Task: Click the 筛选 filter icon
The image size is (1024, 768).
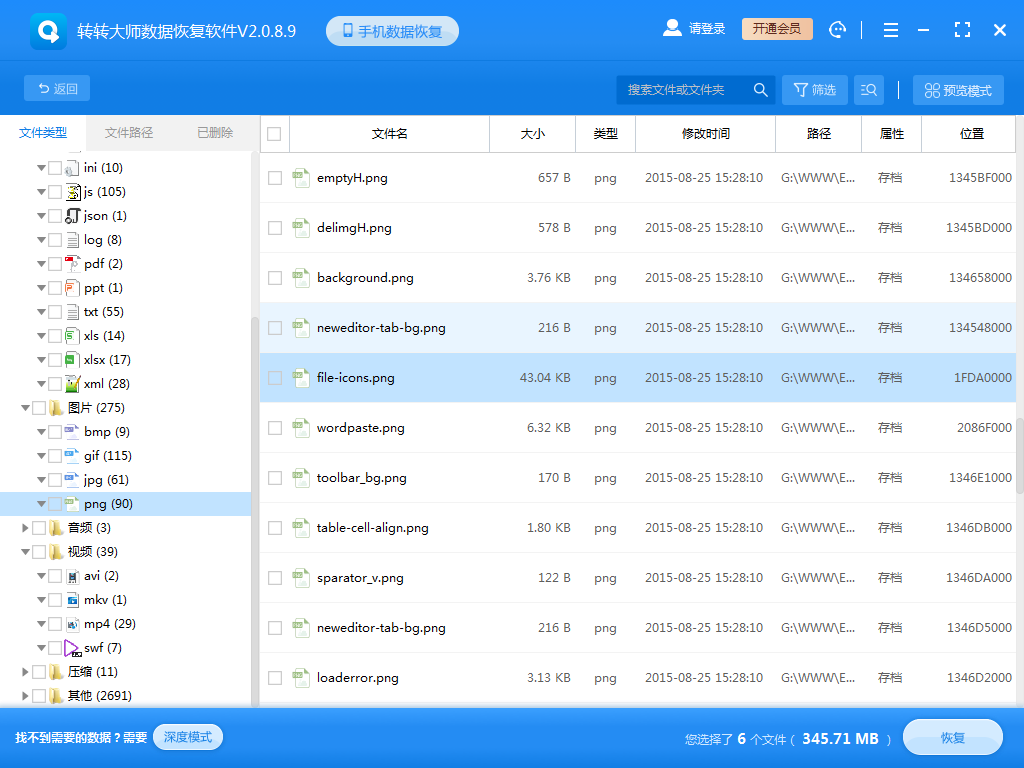Action: click(x=814, y=89)
